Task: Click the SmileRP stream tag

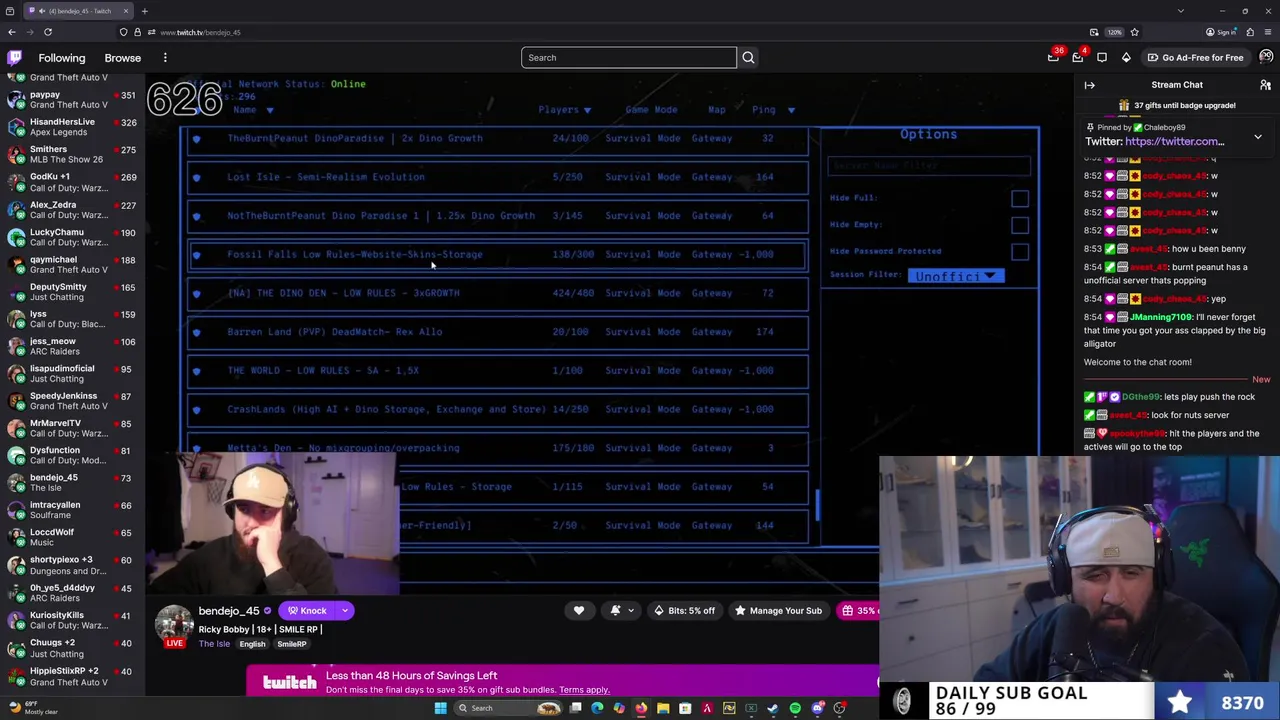Action: [291, 644]
